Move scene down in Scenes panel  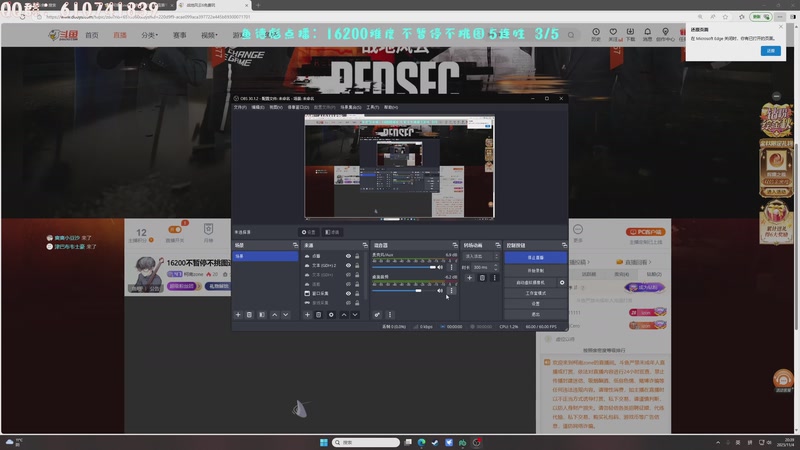pos(286,315)
